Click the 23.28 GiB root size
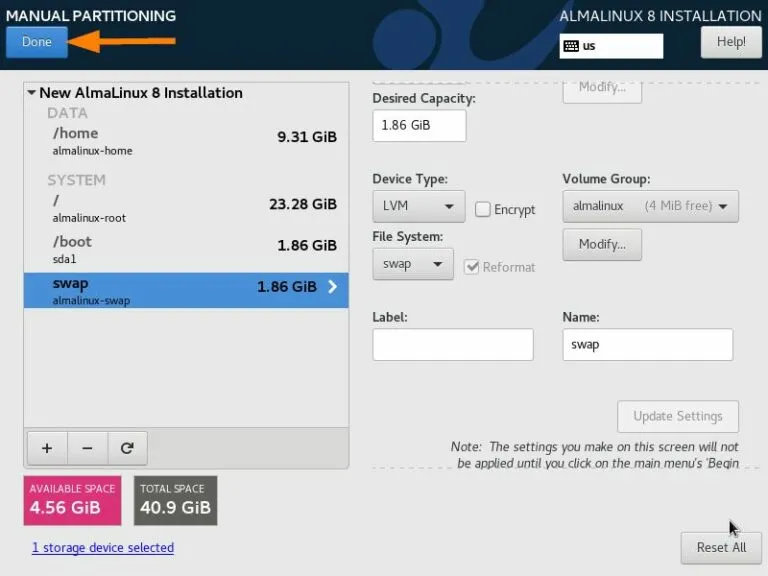Image resolution: width=768 pixels, height=576 pixels. (x=303, y=204)
